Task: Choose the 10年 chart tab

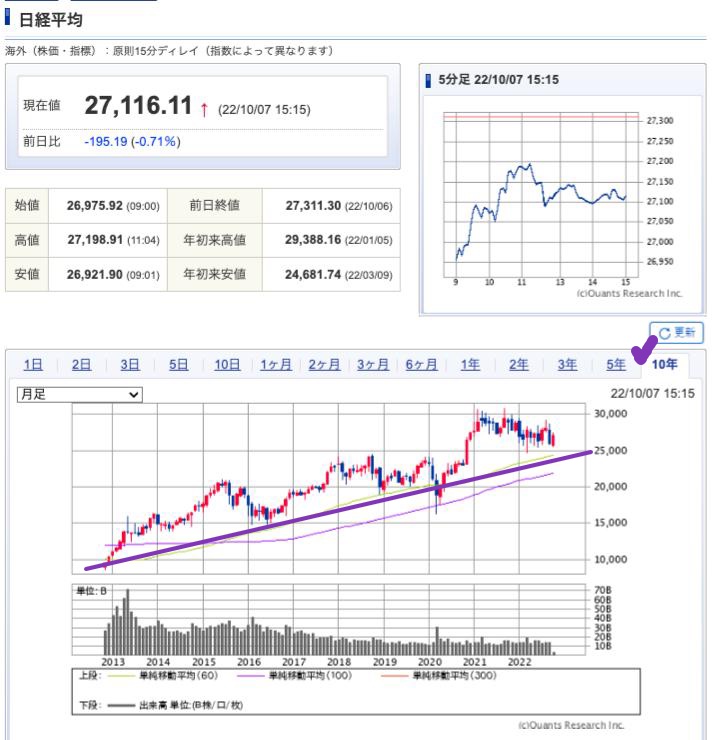Action: pos(664,365)
